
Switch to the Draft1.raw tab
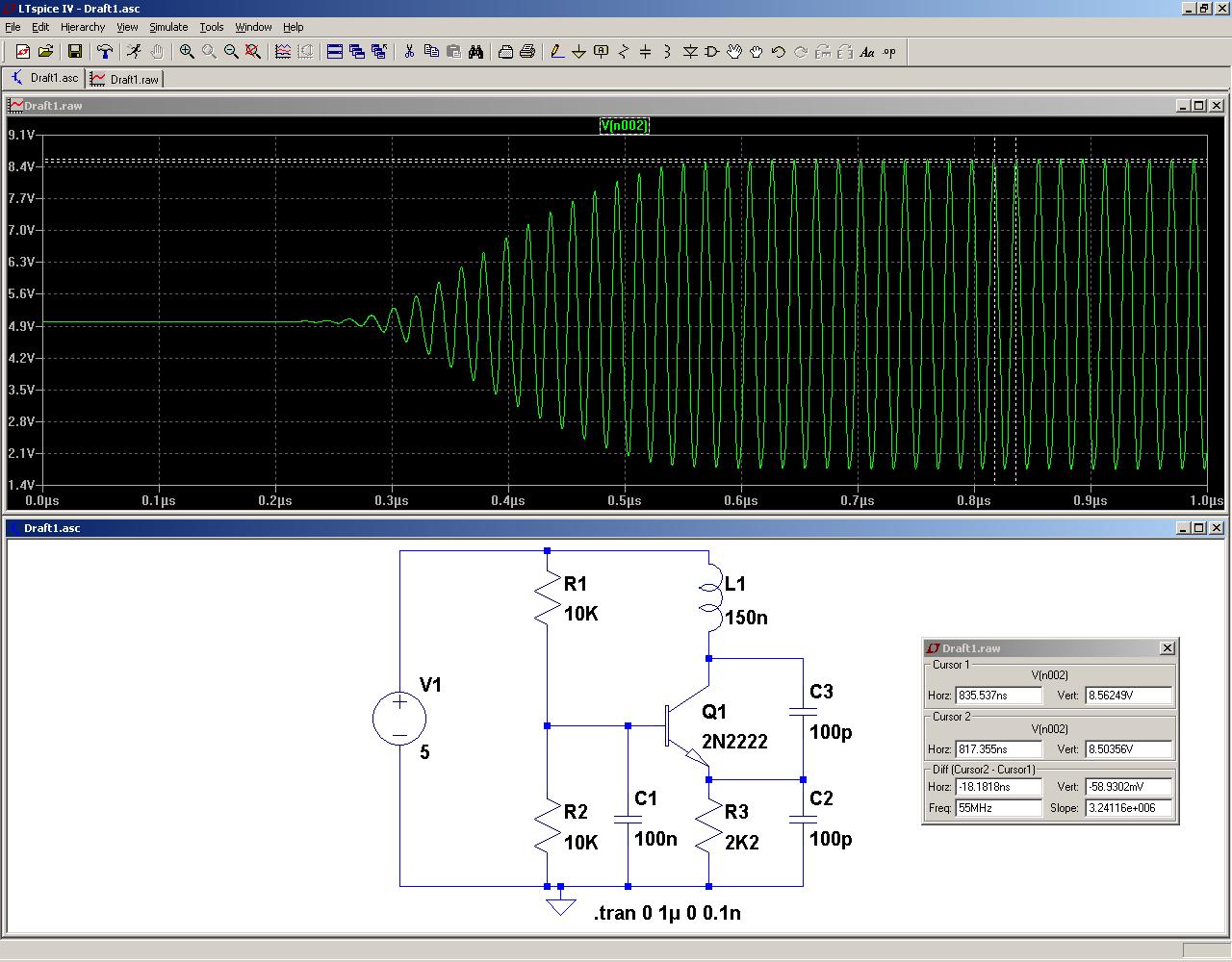pos(125,79)
